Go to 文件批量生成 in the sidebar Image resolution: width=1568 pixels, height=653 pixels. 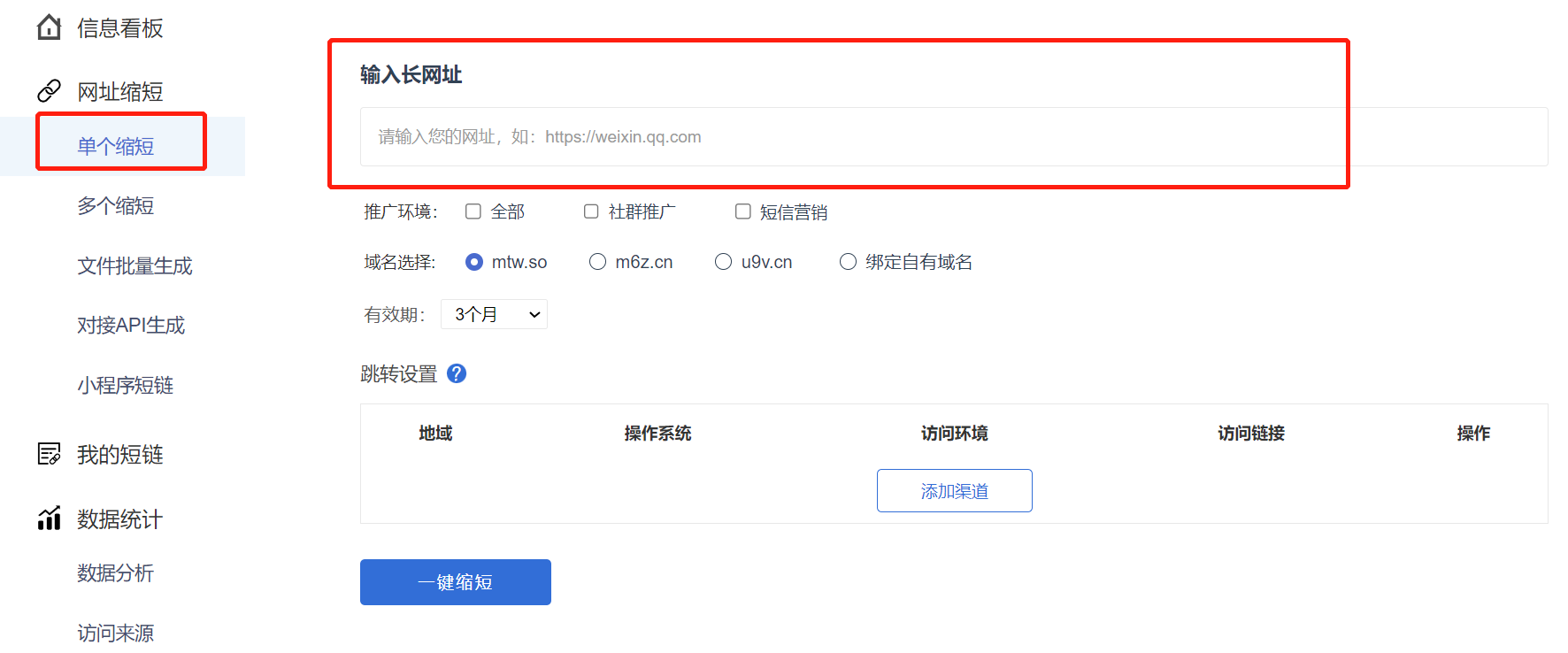click(x=135, y=265)
